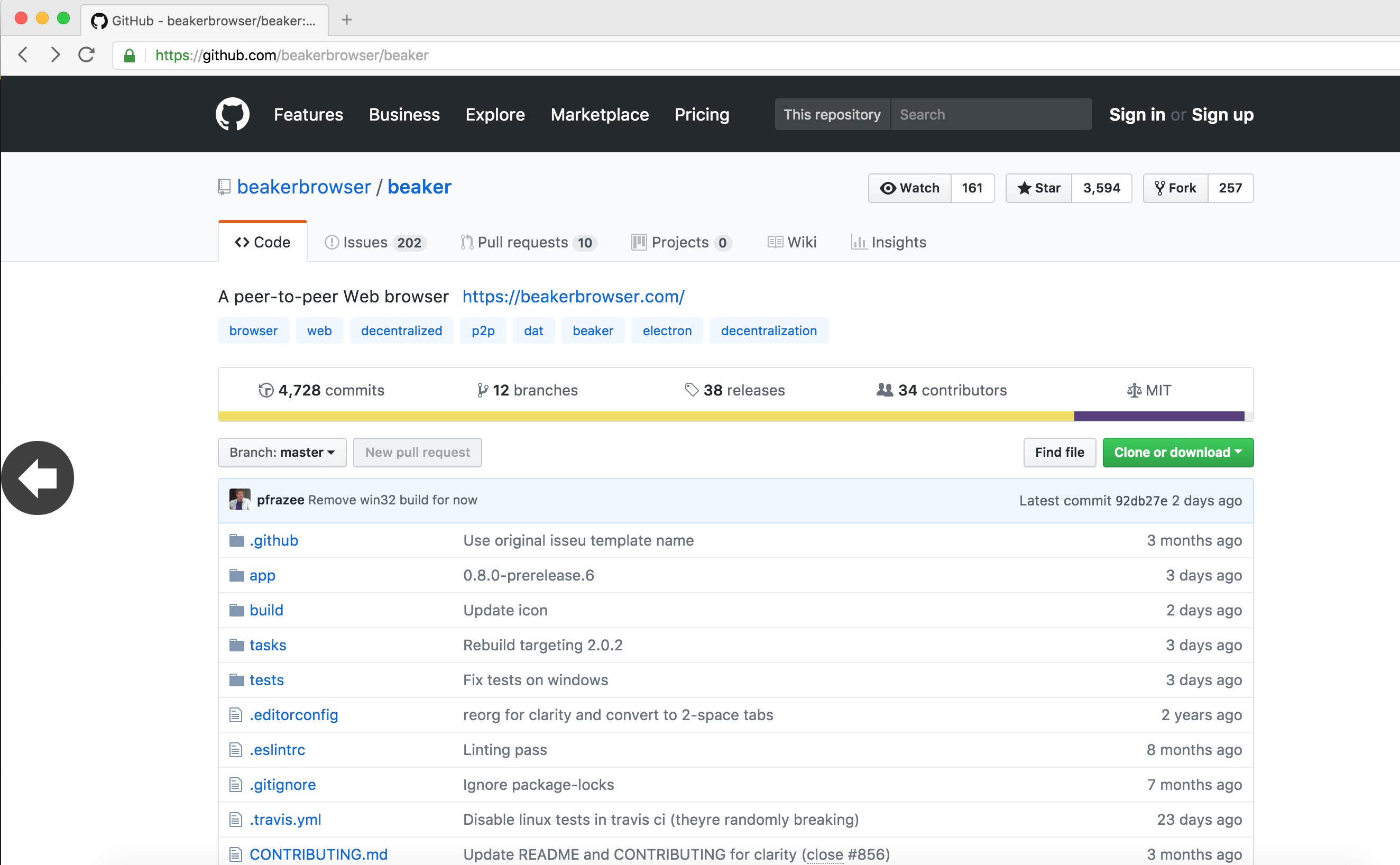This screenshot has height=865, width=1400.
Task: Open the beakerbrowser.com link
Action: [x=573, y=296]
